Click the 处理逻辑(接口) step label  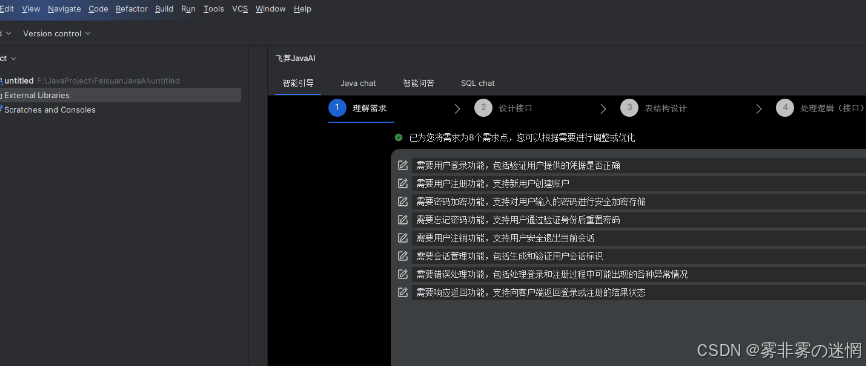point(832,108)
